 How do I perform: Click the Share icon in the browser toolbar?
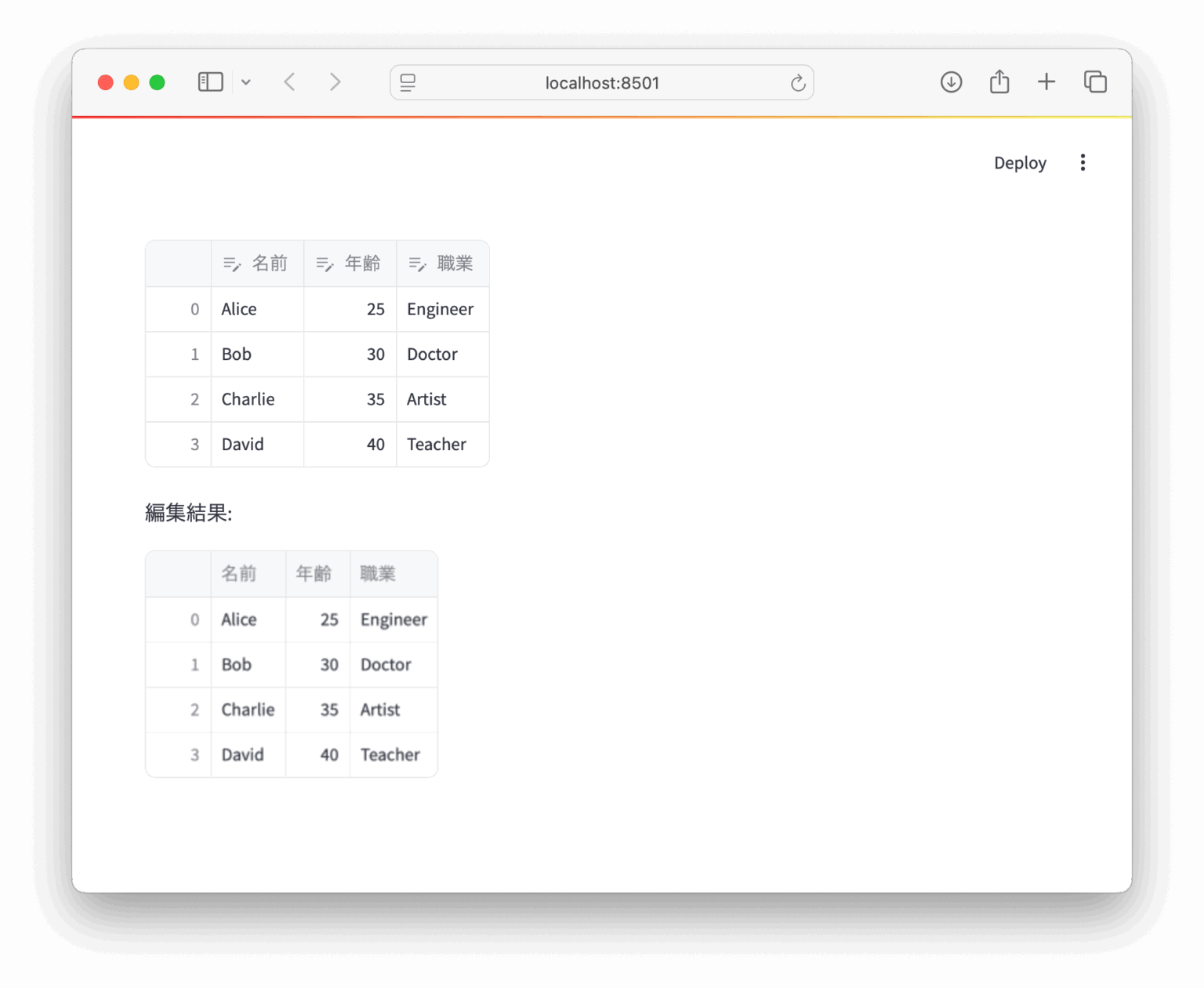999,81
